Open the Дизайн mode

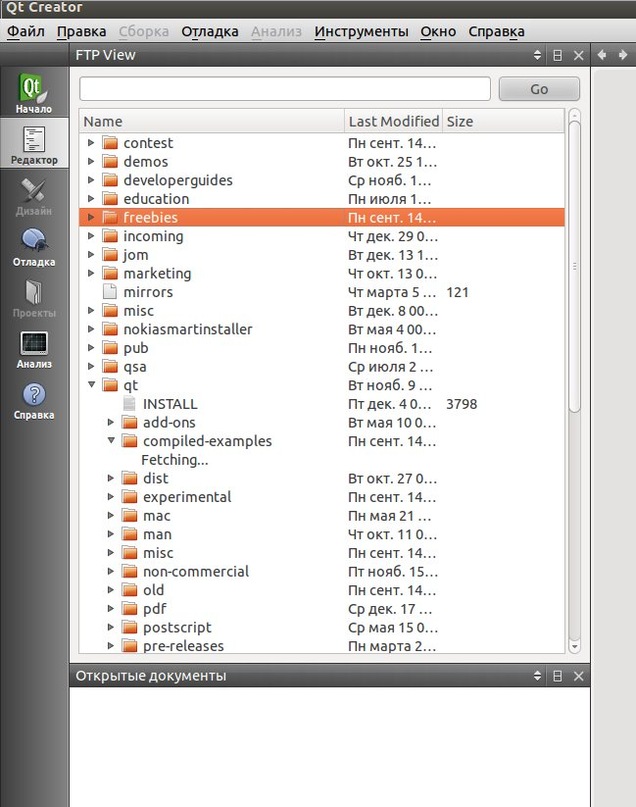tap(34, 197)
